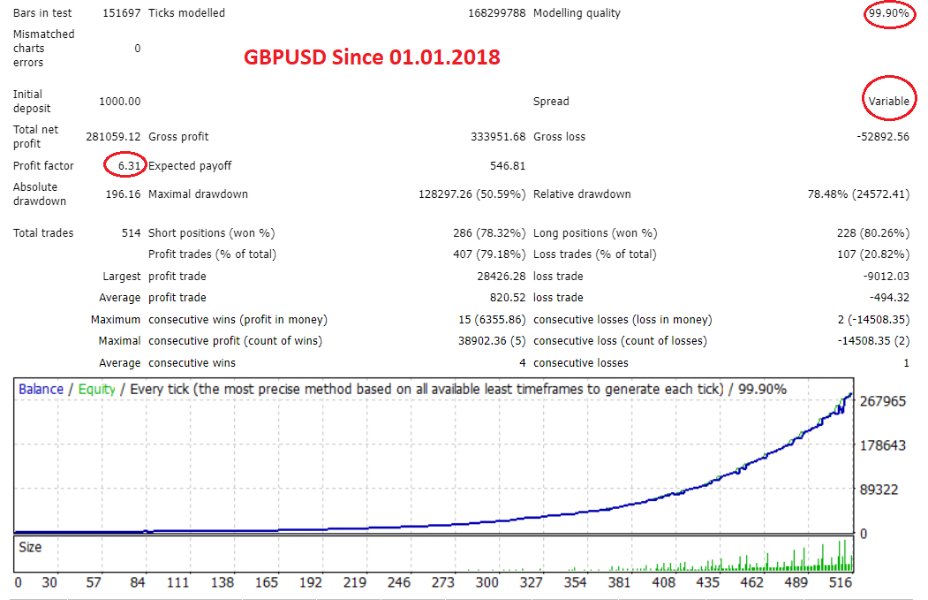Select the trade axis label 516
The image size is (928, 600).
coord(840,582)
